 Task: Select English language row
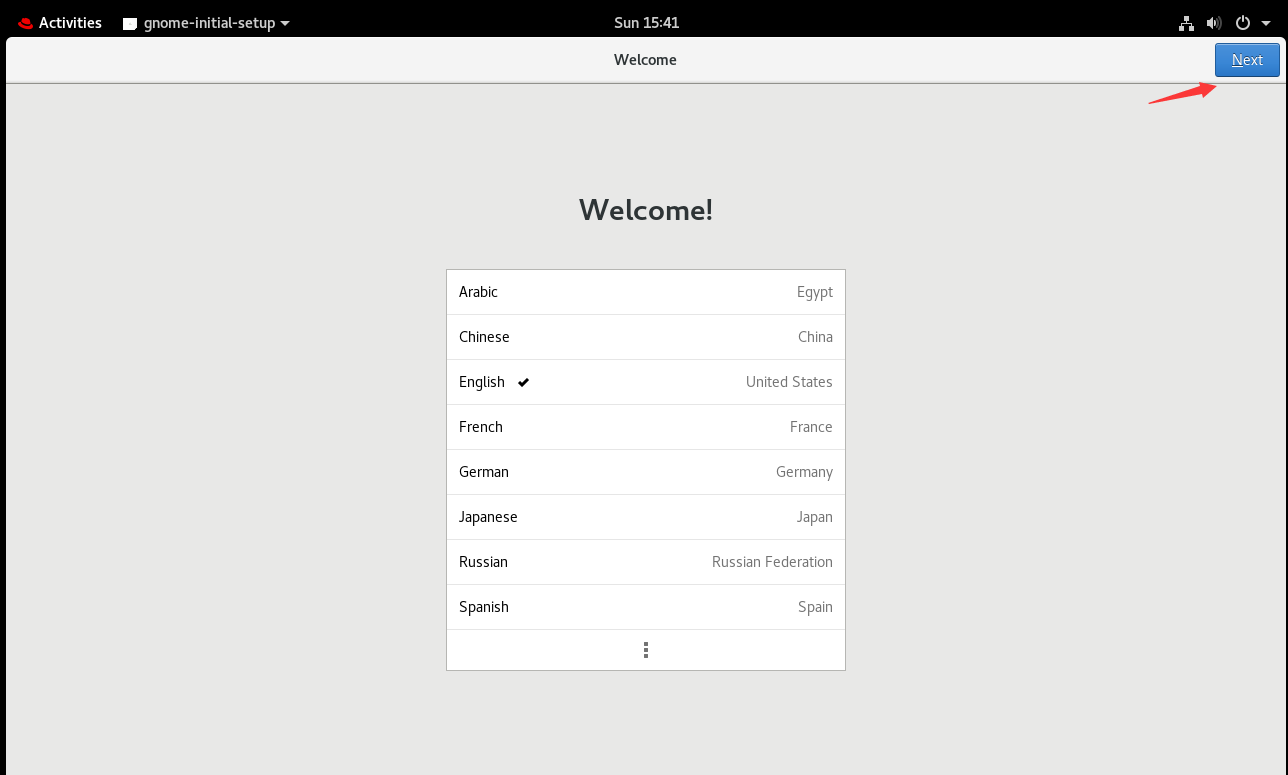point(646,382)
